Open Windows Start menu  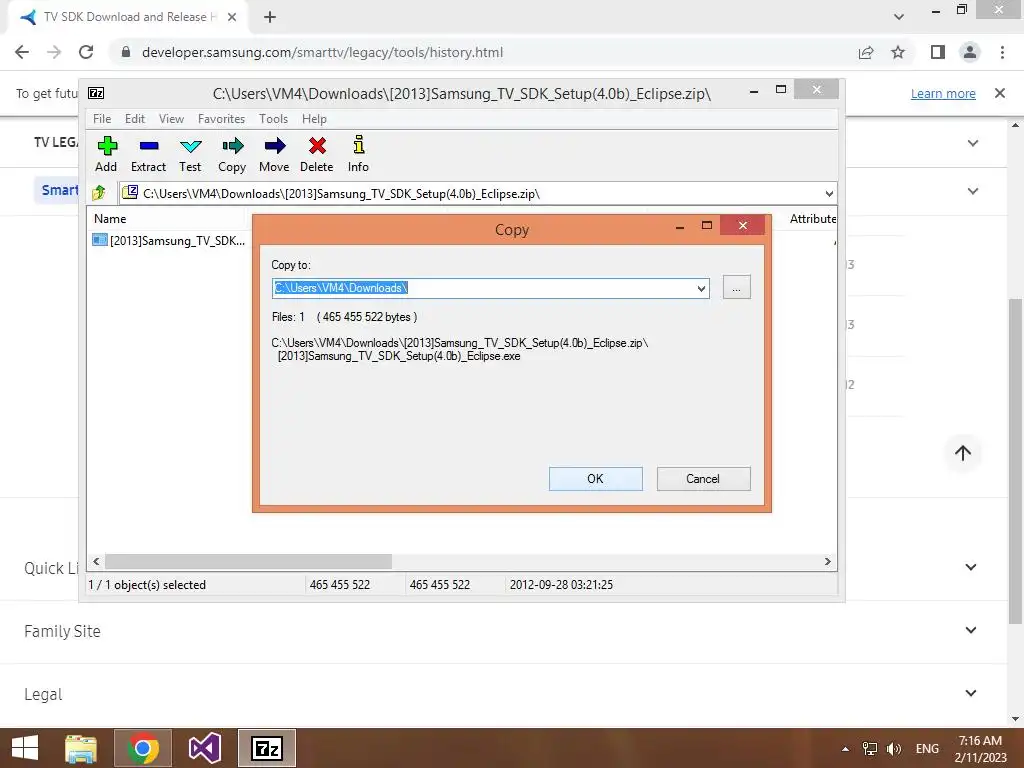(25, 748)
